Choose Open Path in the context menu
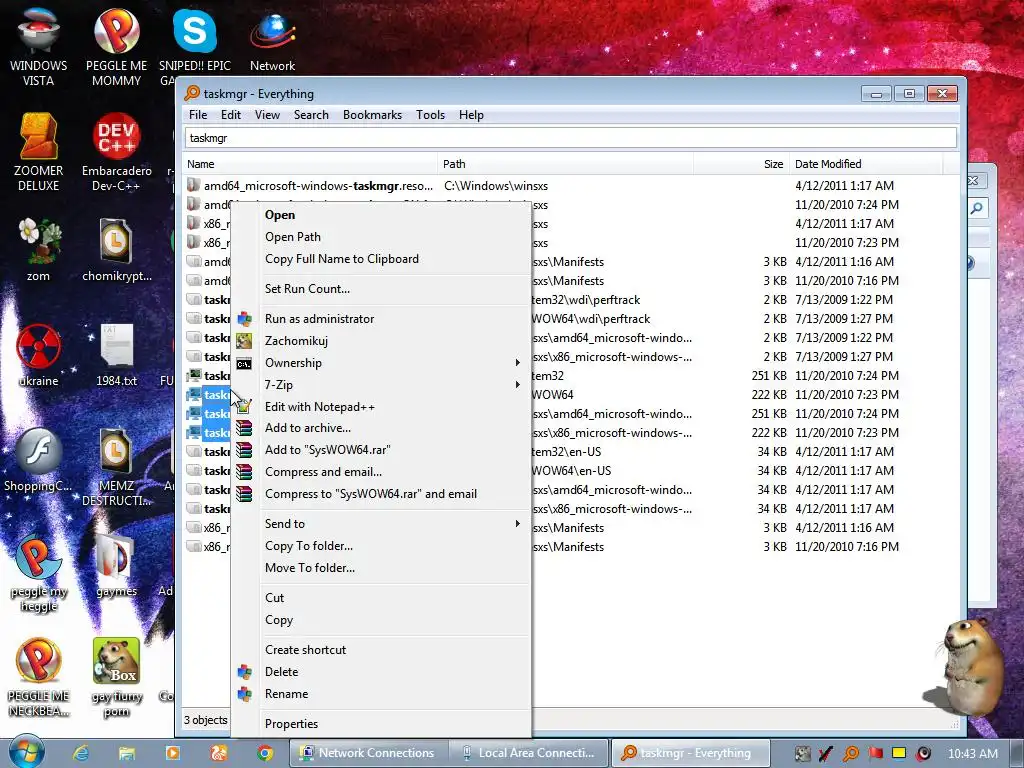This screenshot has height=768, width=1024. (381, 237)
